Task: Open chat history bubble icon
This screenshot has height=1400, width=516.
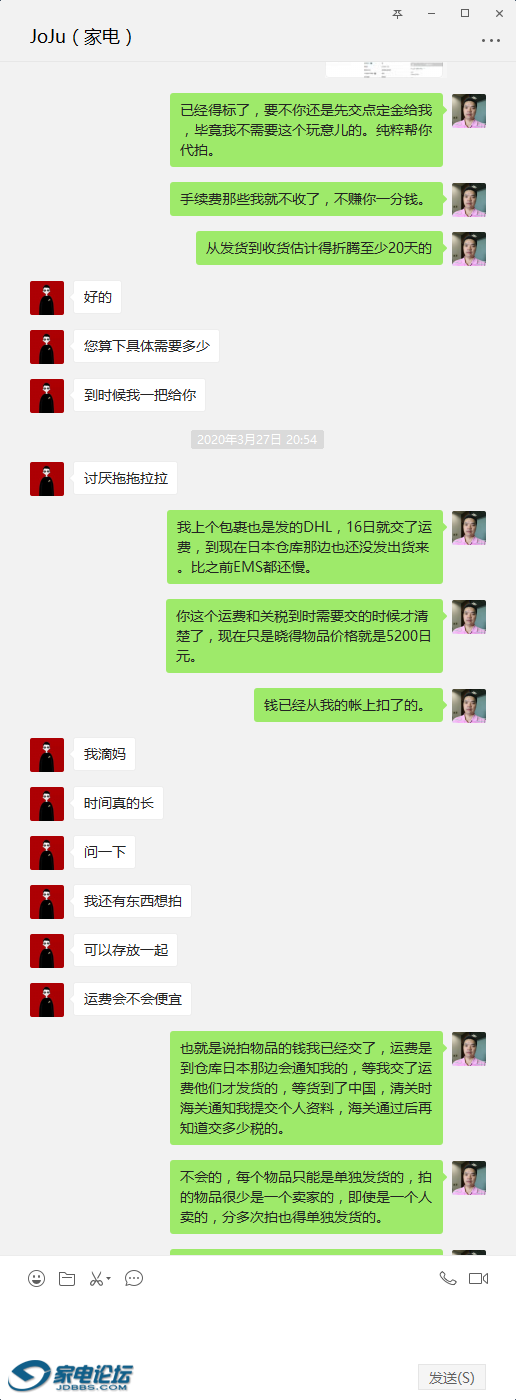Action: click(x=134, y=1278)
